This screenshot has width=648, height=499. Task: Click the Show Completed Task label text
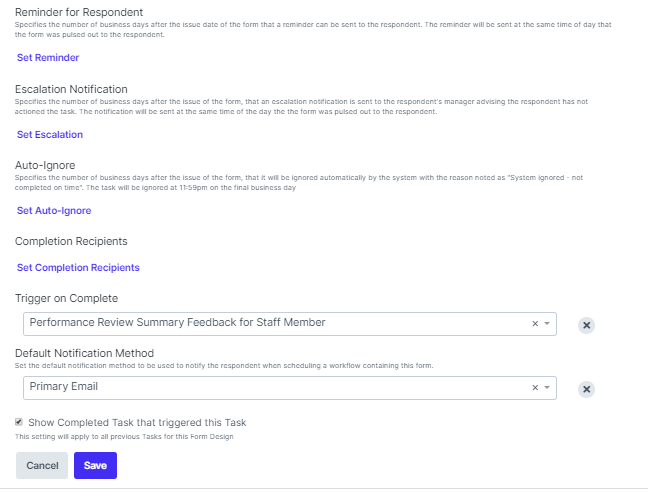coord(137,422)
